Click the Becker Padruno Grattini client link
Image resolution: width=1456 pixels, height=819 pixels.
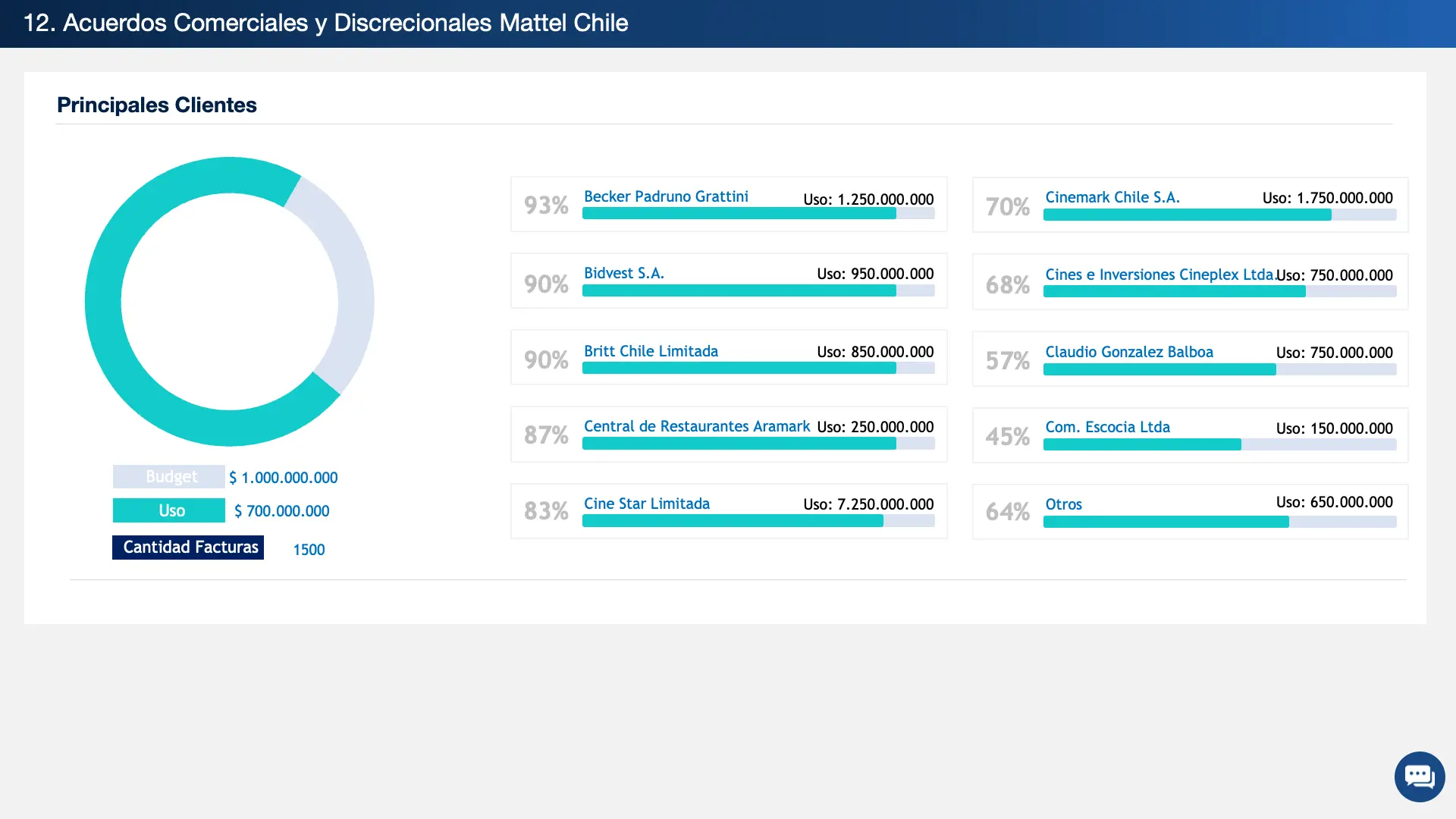pos(665,196)
